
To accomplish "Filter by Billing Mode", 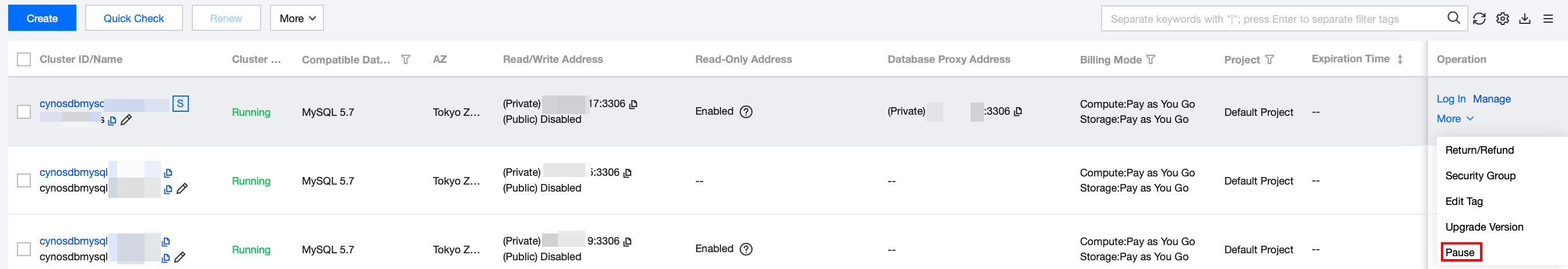I will [1151, 59].
